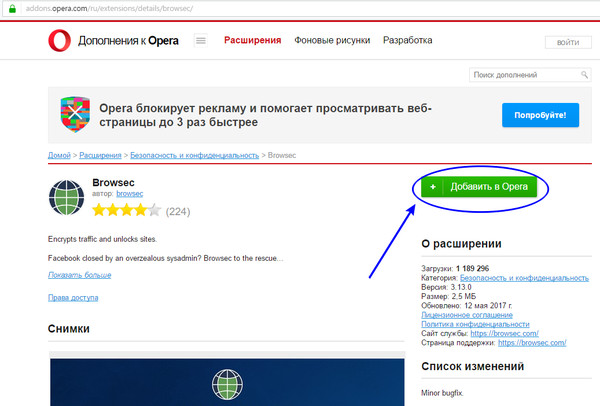Click the Размер: 2,5 МБ text

pyautogui.click(x=448, y=296)
